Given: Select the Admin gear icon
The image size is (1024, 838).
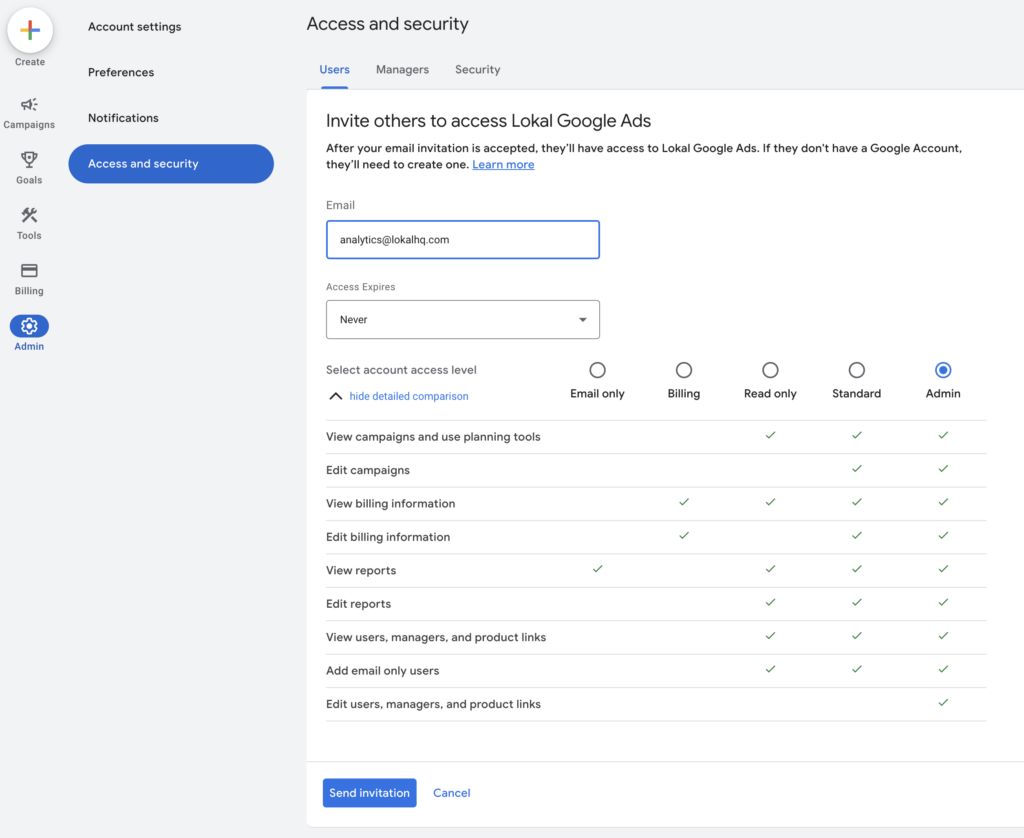Looking at the screenshot, I should (28, 326).
